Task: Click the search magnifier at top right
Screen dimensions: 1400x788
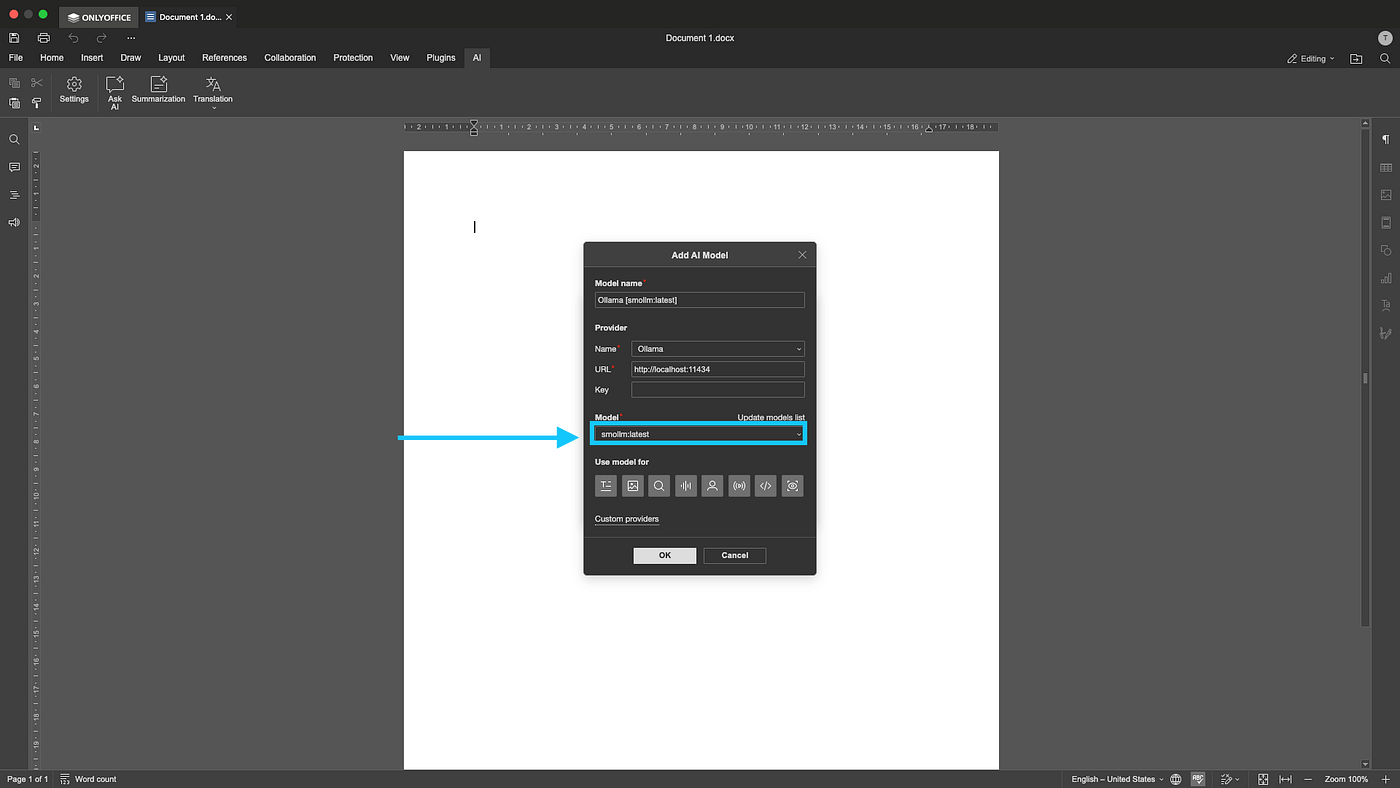Action: pyautogui.click(x=1385, y=59)
